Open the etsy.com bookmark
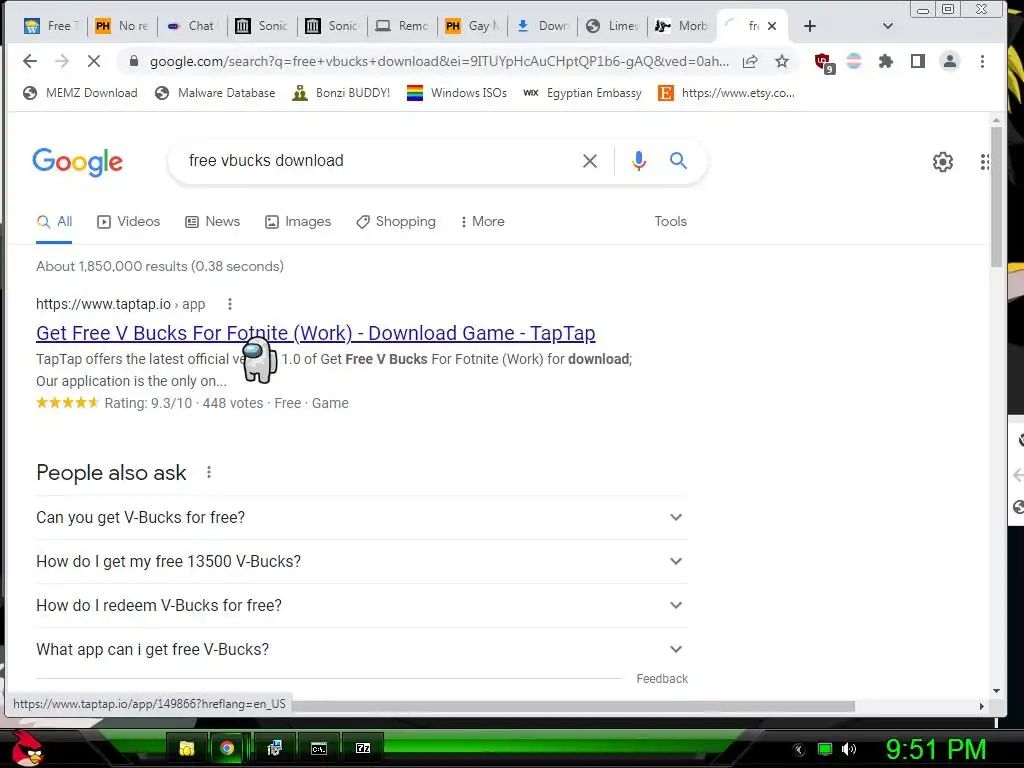 tap(726, 93)
